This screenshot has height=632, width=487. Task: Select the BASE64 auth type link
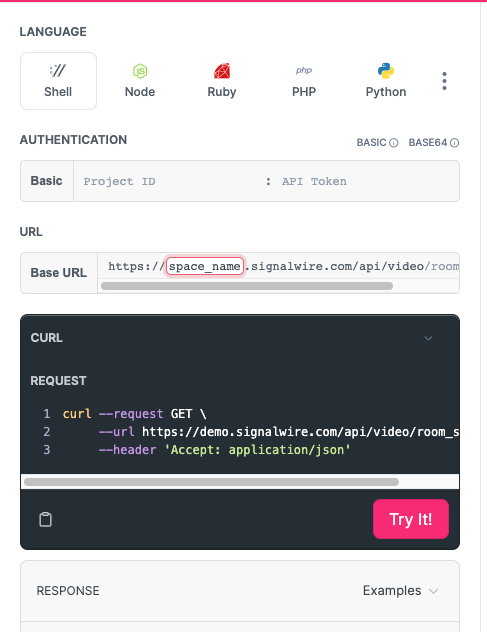(428, 143)
